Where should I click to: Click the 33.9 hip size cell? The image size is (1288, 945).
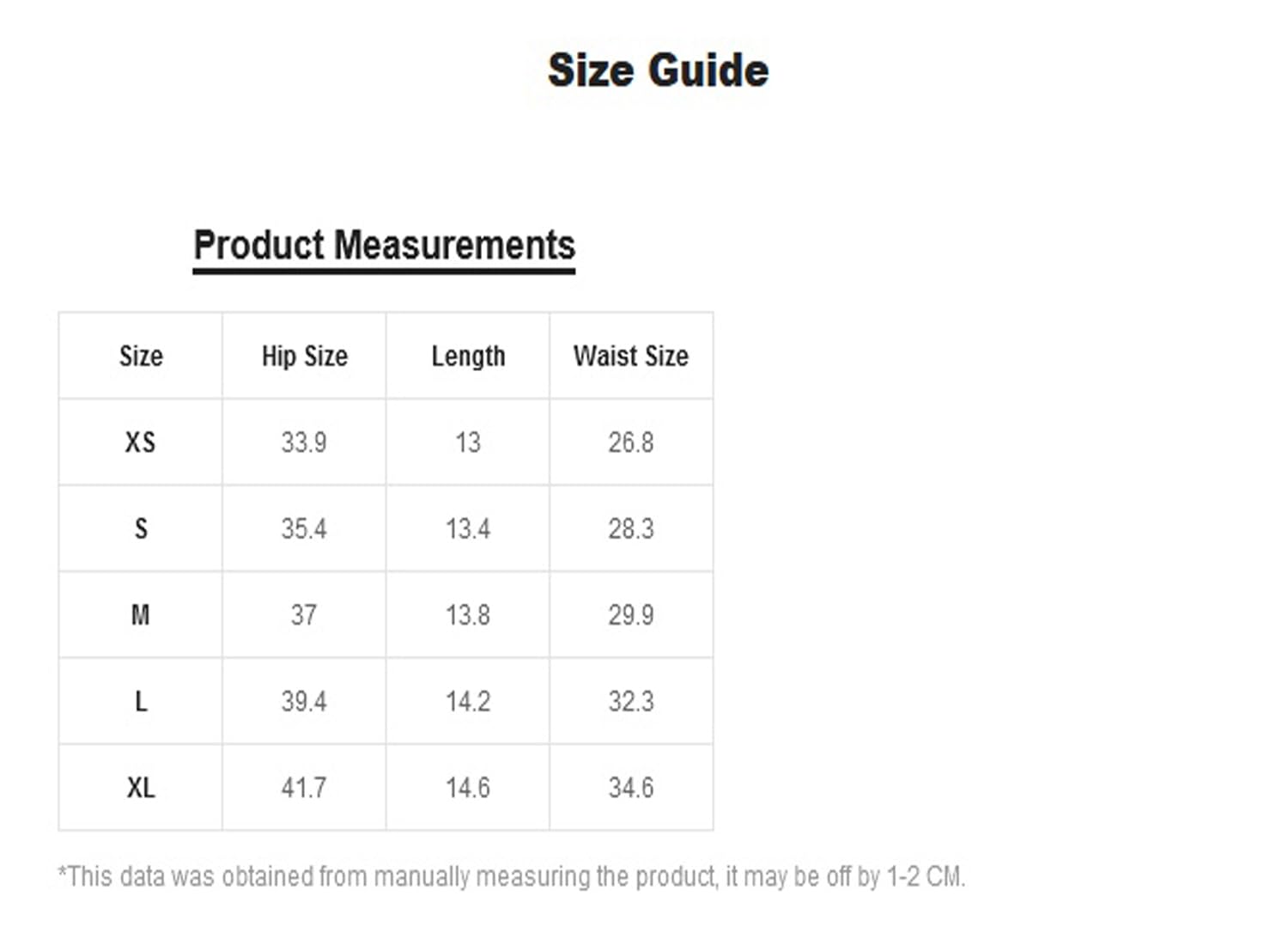(304, 442)
